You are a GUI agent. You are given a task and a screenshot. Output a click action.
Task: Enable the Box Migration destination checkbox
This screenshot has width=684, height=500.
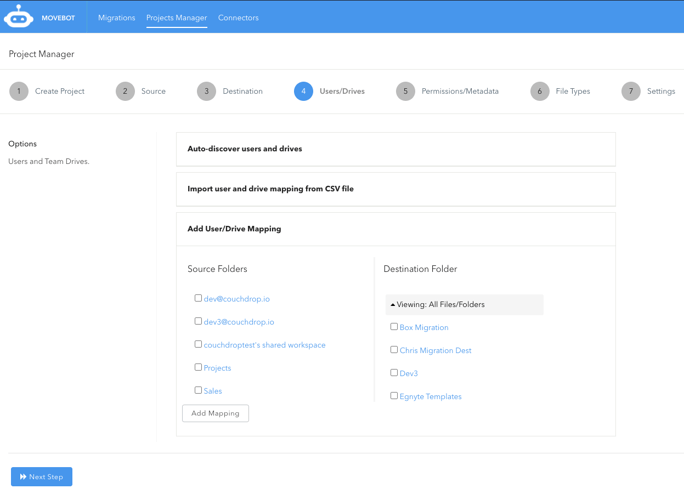click(x=394, y=327)
